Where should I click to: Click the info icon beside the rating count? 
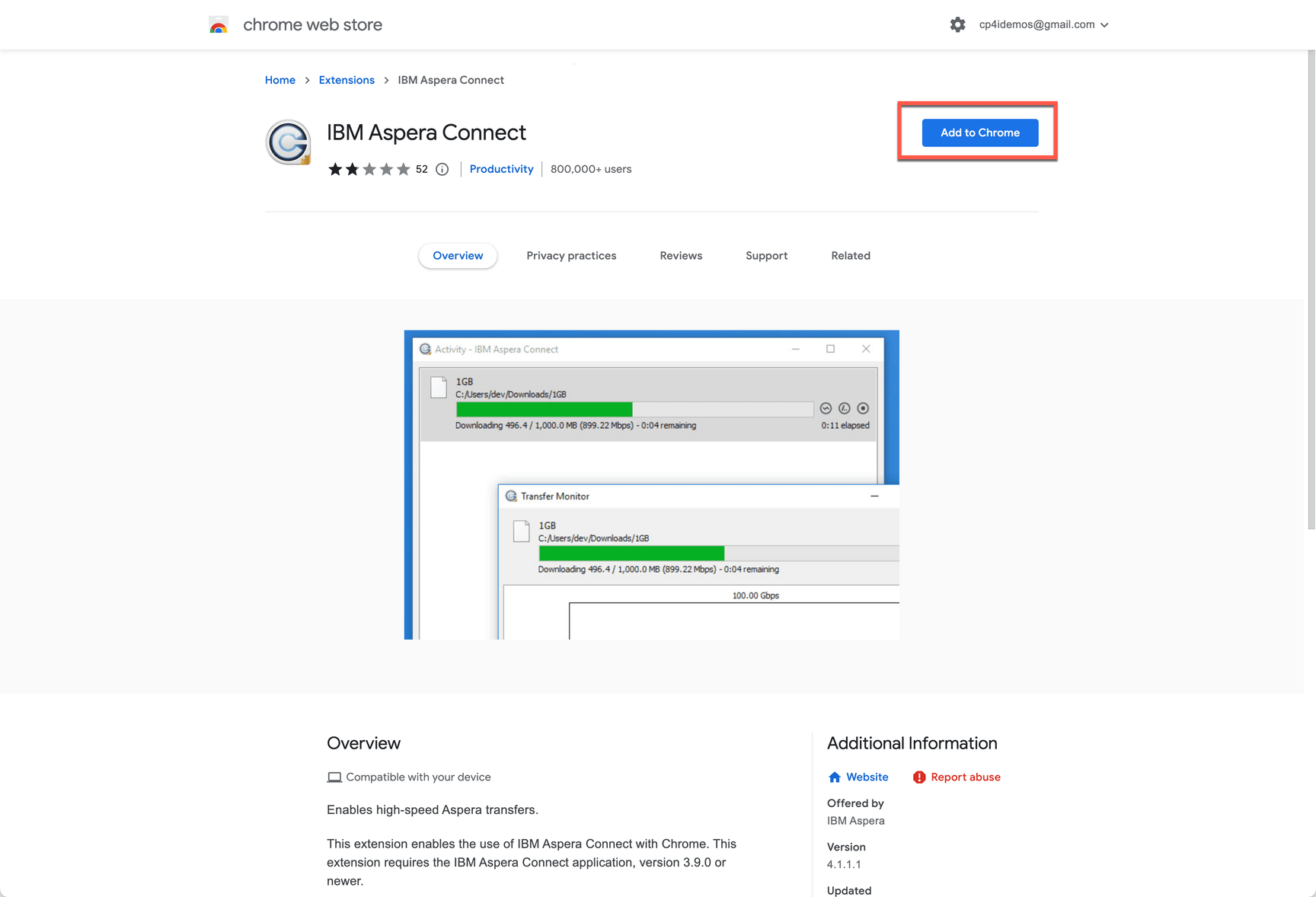[x=442, y=169]
